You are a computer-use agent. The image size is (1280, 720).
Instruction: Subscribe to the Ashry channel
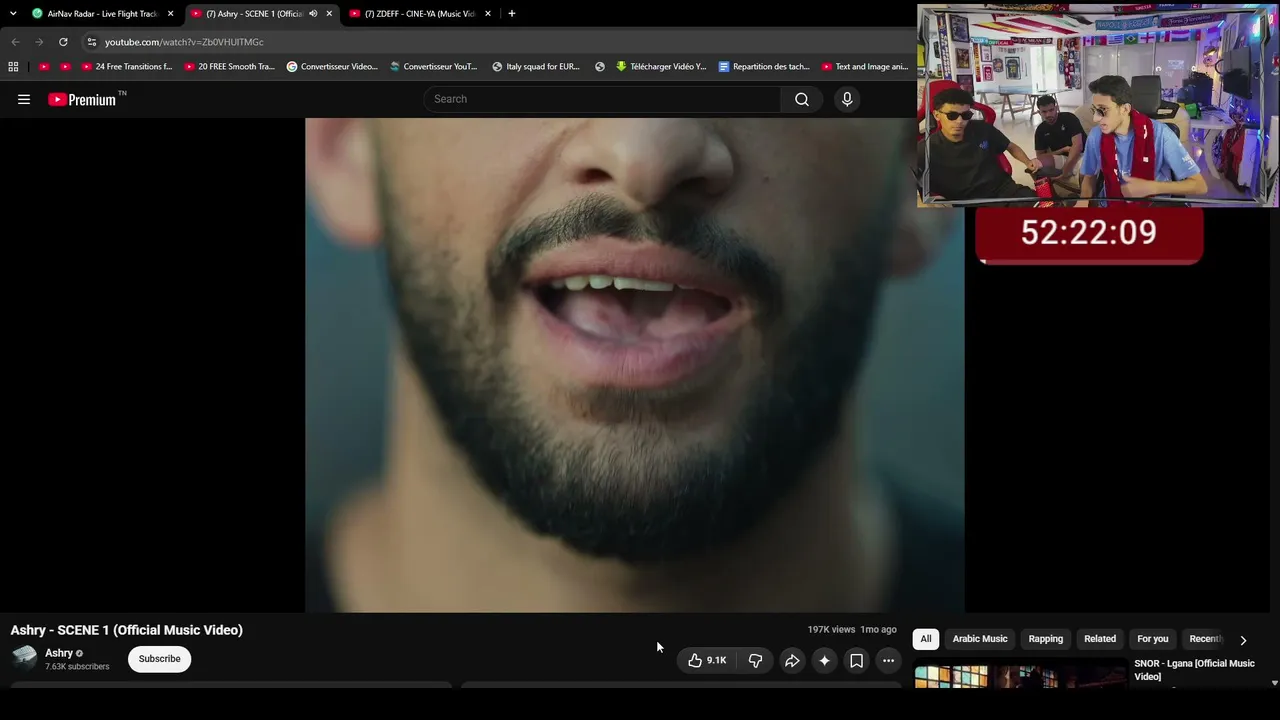click(x=159, y=659)
